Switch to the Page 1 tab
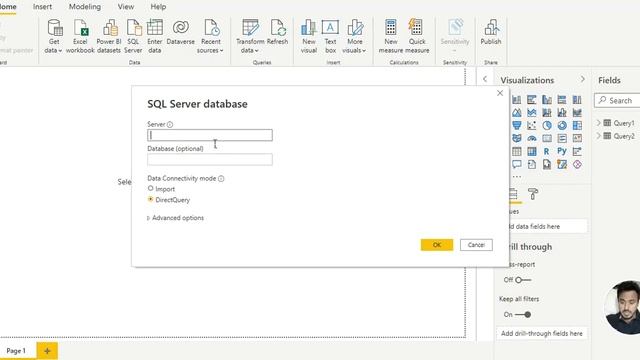This screenshot has height=360, width=640. [x=16, y=351]
